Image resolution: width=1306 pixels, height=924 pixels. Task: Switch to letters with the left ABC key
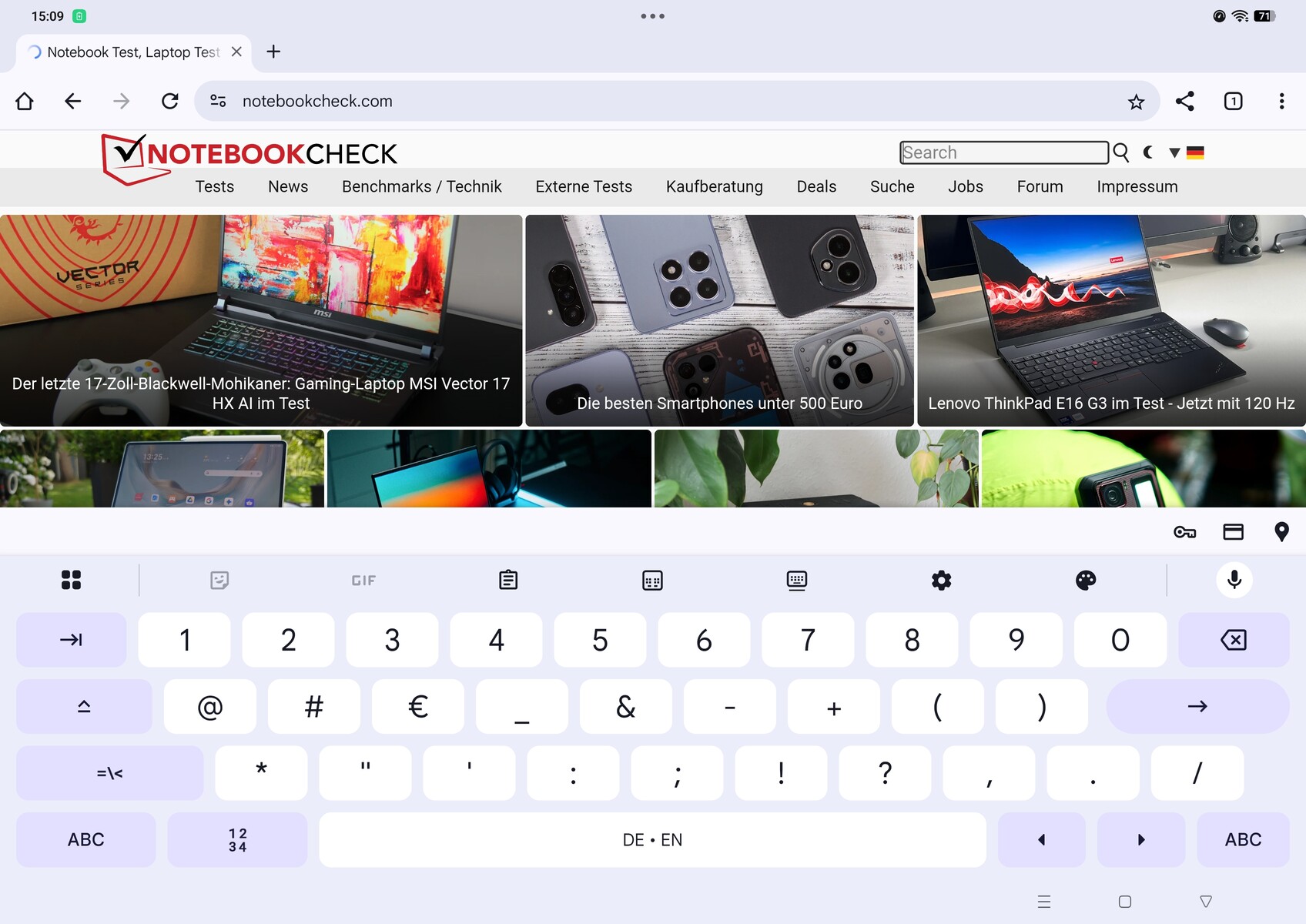tap(85, 839)
